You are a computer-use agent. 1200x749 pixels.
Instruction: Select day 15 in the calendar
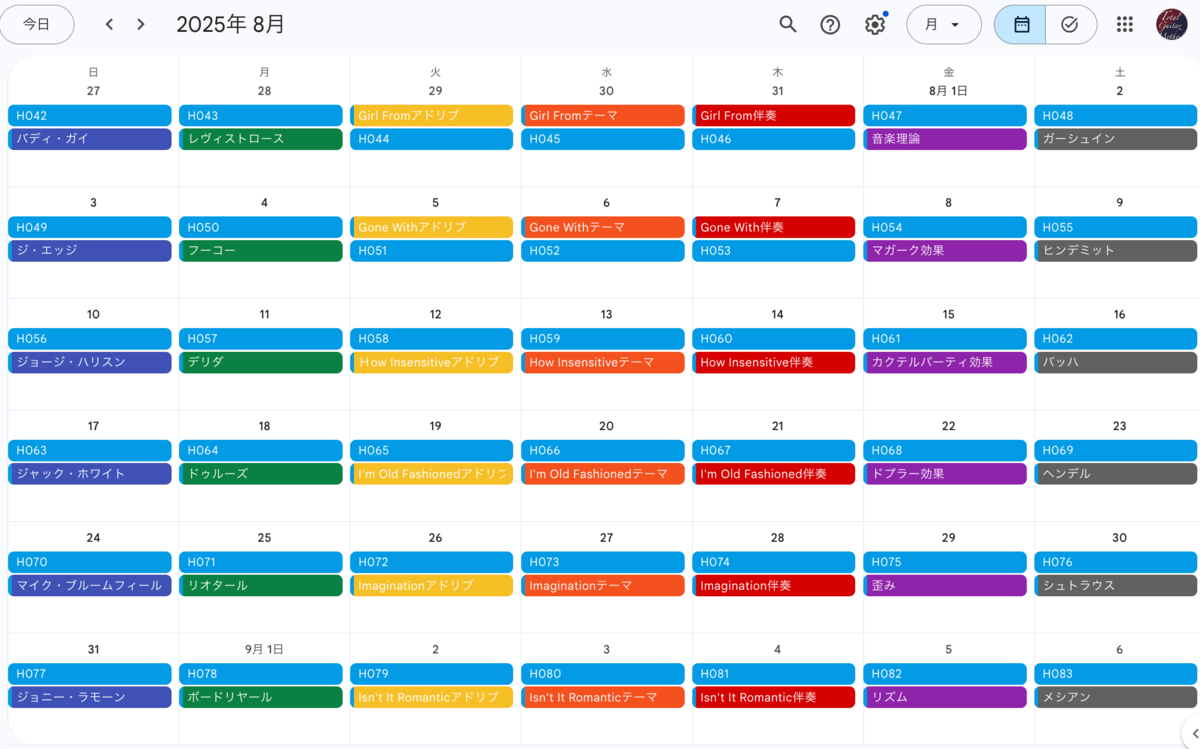pyautogui.click(x=948, y=314)
